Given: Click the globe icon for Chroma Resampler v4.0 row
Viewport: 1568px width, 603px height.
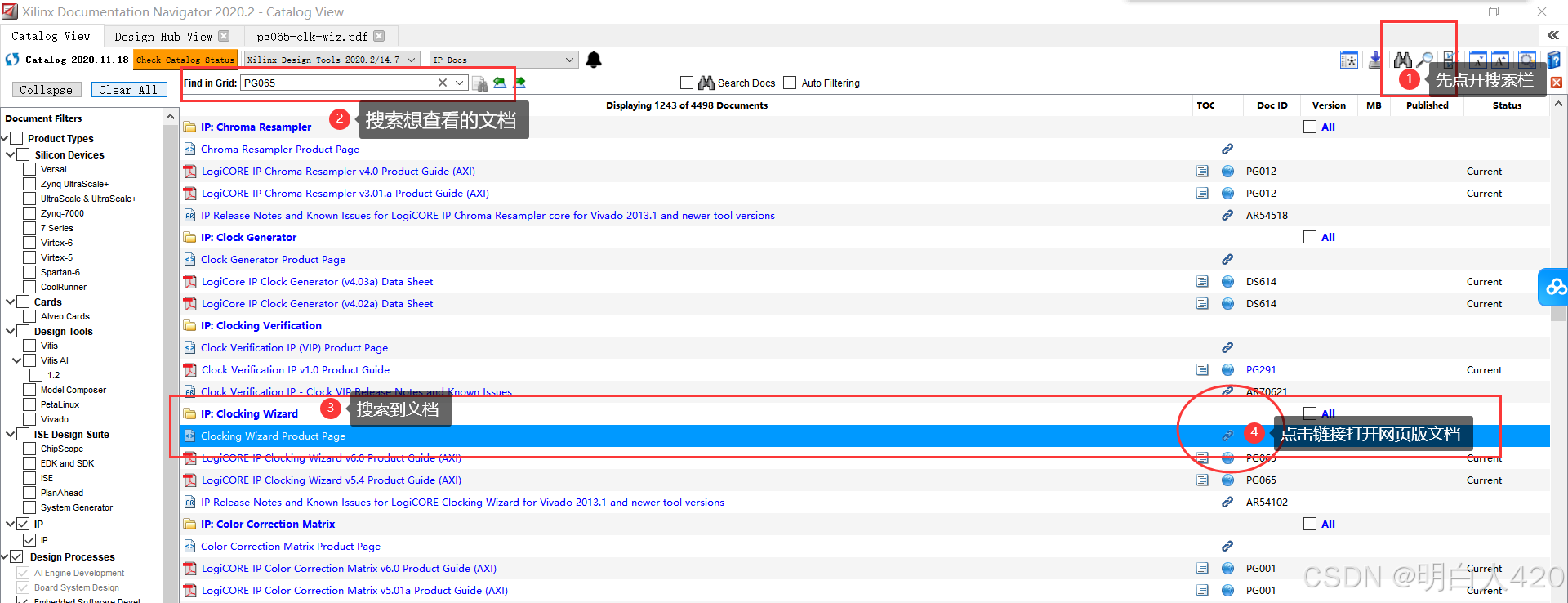Looking at the screenshot, I should coord(1227,172).
